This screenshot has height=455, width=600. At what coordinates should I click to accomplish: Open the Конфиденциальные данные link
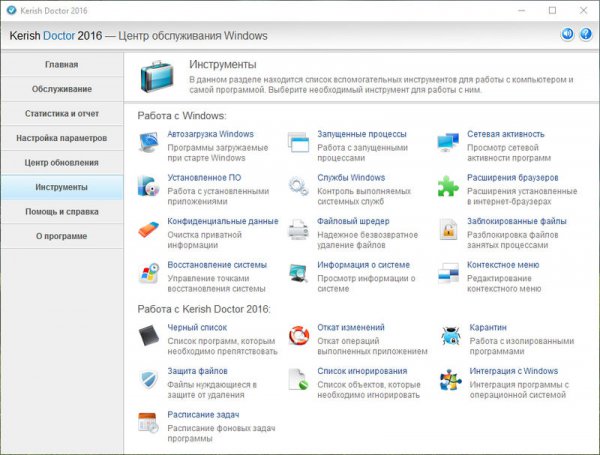click(x=223, y=221)
